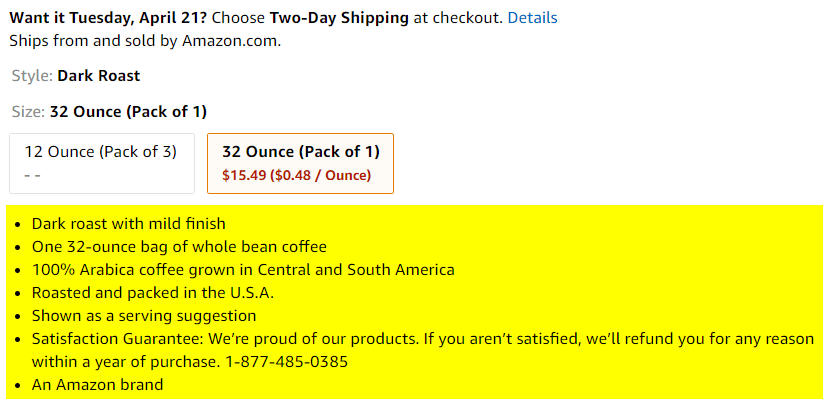Click the 'Size:' label
This screenshot has height=417, width=833.
pos(28,112)
